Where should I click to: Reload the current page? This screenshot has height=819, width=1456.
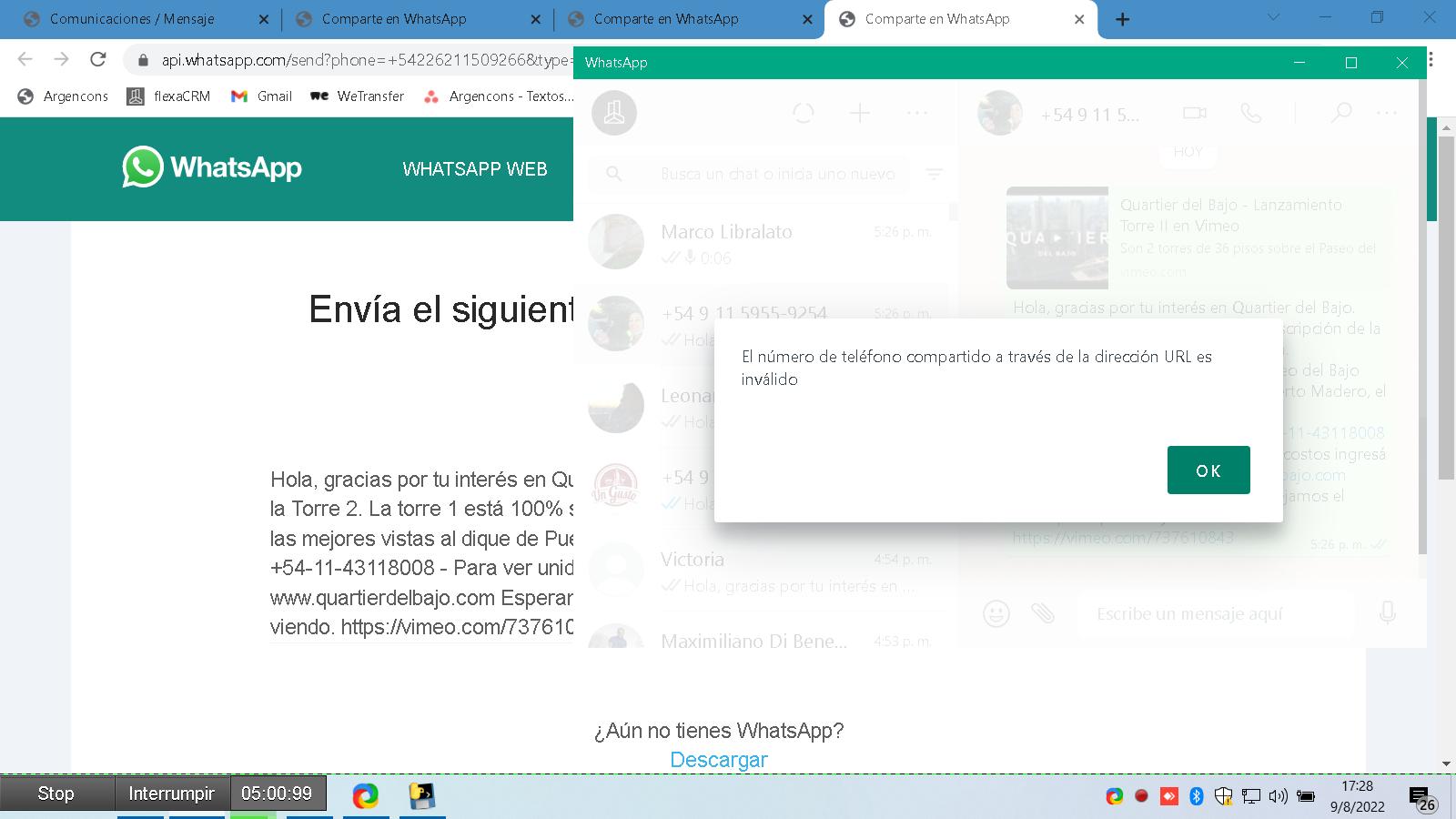[98, 59]
